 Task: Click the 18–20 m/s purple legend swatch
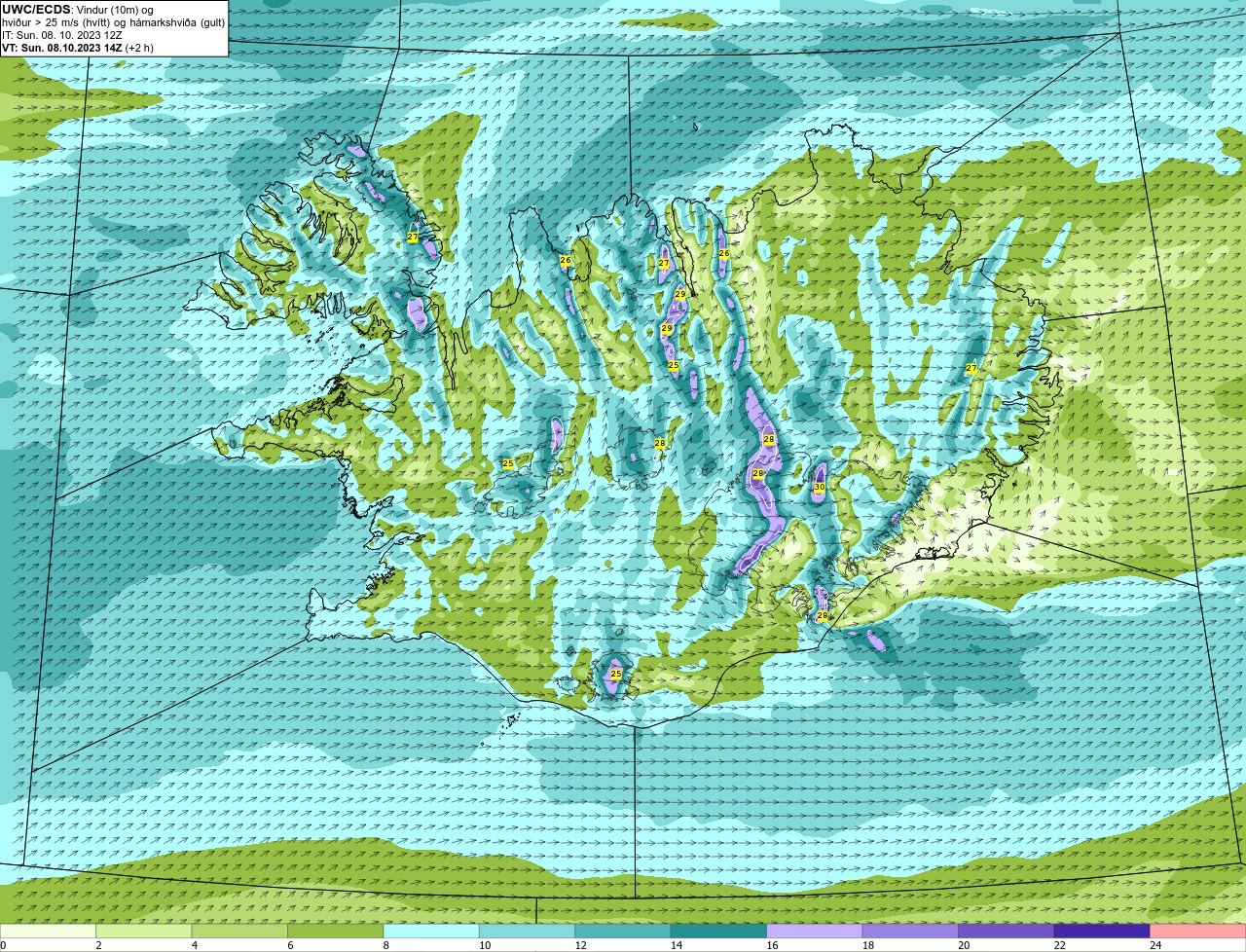(x=911, y=931)
